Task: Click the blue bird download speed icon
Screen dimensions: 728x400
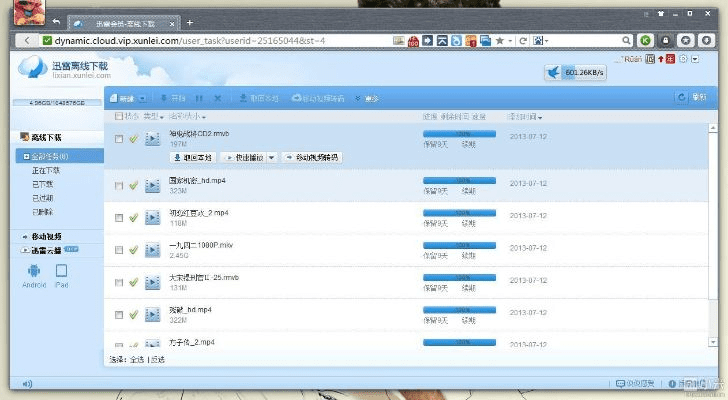Action: click(553, 72)
